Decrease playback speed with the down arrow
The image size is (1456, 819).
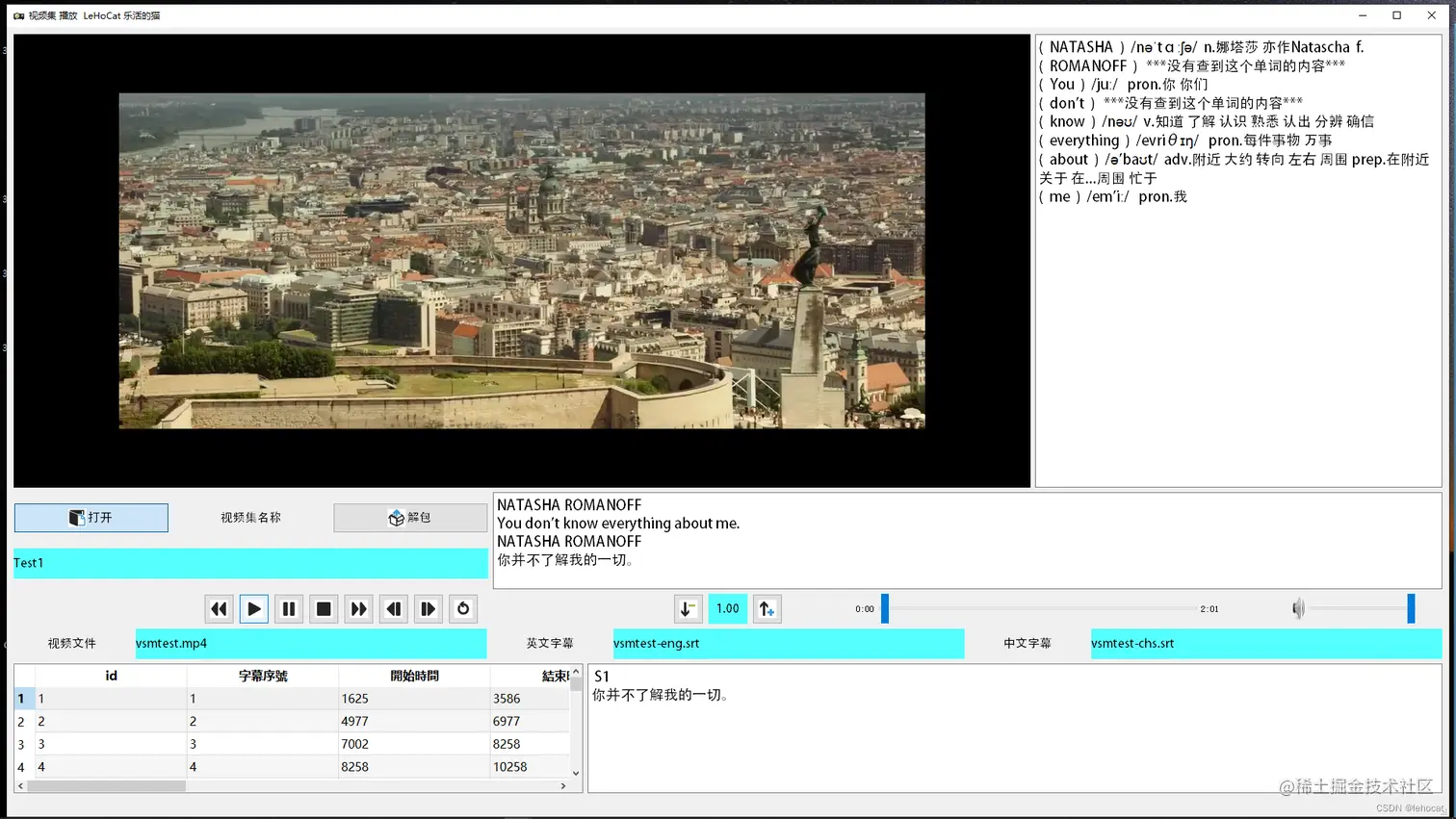click(688, 609)
